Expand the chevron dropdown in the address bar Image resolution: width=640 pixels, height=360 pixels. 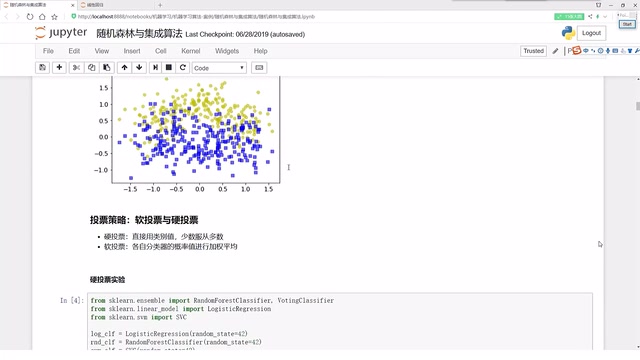tap(605, 16)
